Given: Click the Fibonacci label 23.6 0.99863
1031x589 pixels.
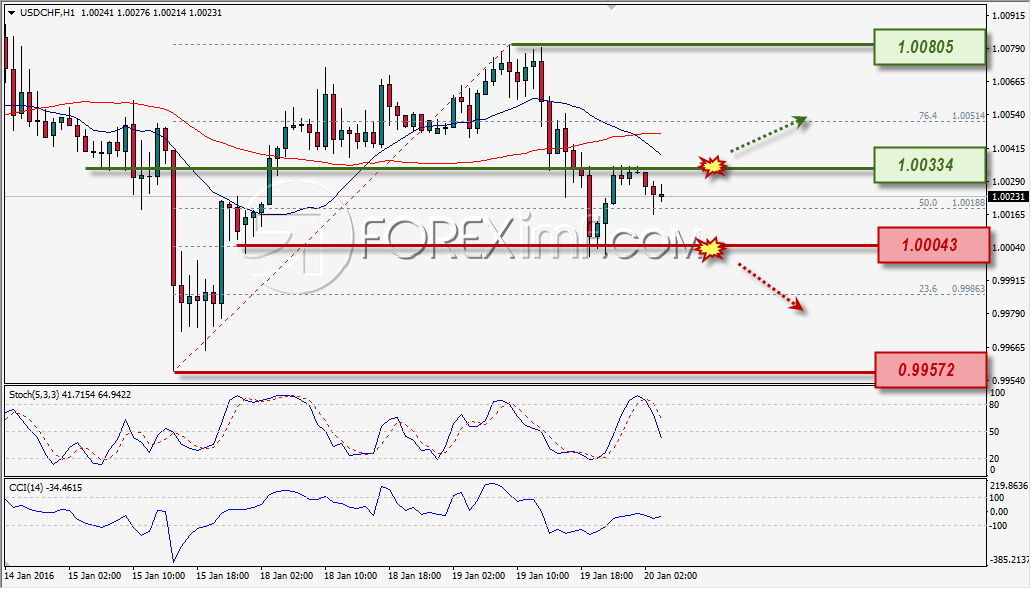Looking at the screenshot, I should (951, 289).
